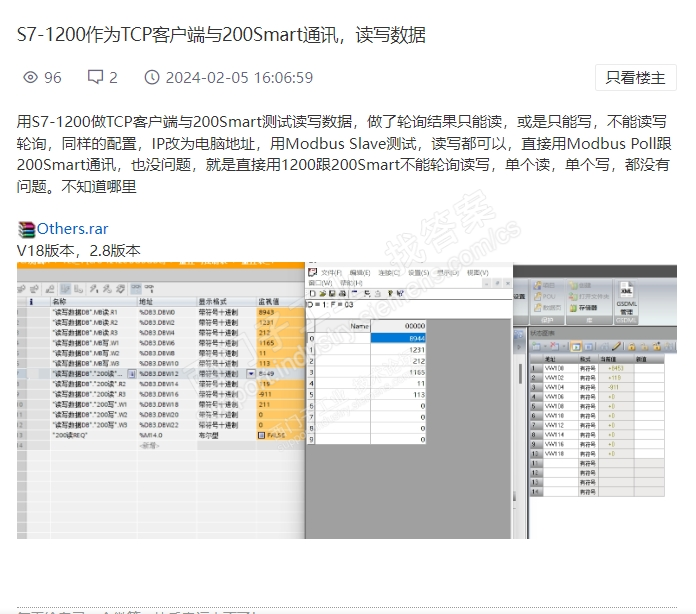Click Save icon in Modbus Slave toolbar
The width and height of the screenshot is (696, 614).
pos(332,293)
